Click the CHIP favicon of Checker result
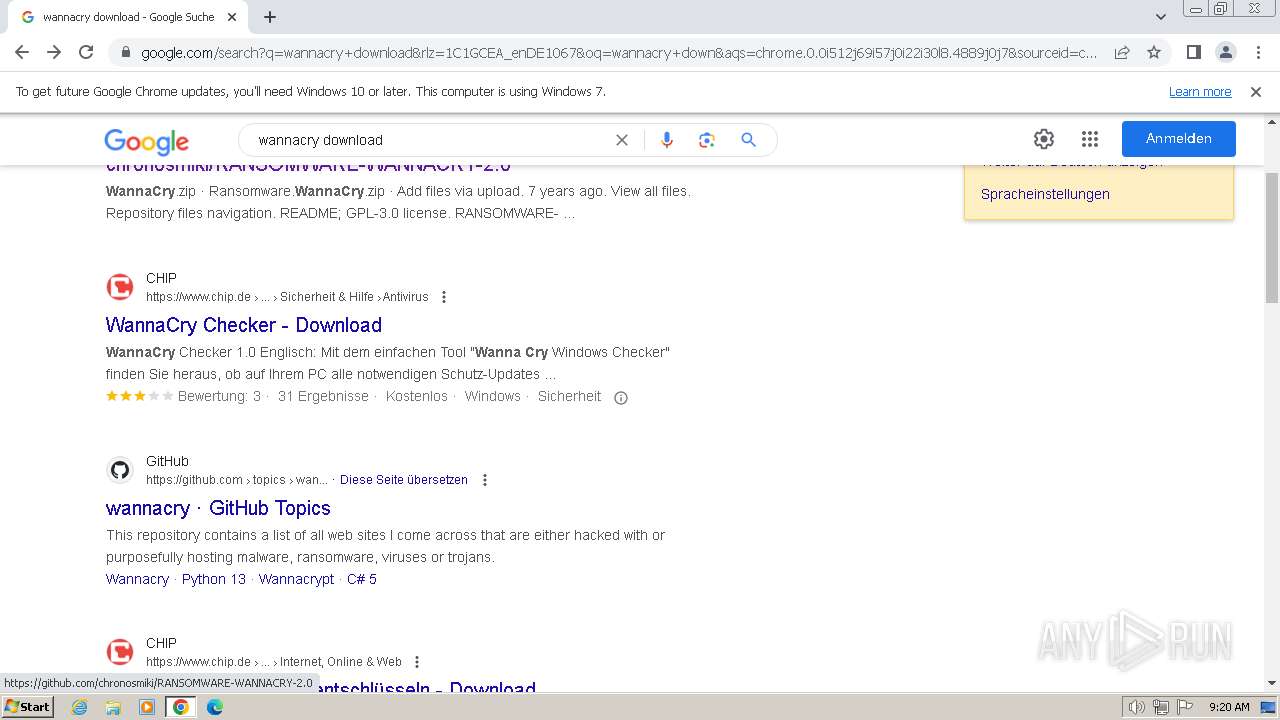 tap(120, 287)
